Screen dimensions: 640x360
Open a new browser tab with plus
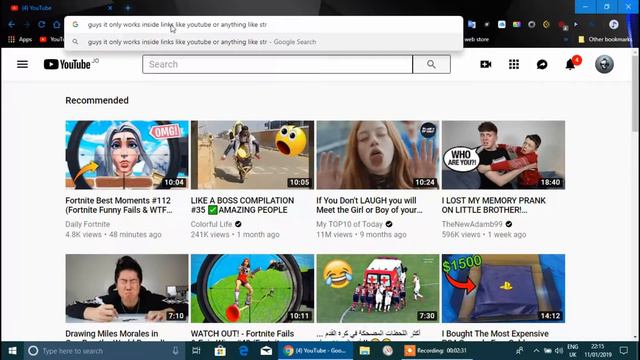128,8
